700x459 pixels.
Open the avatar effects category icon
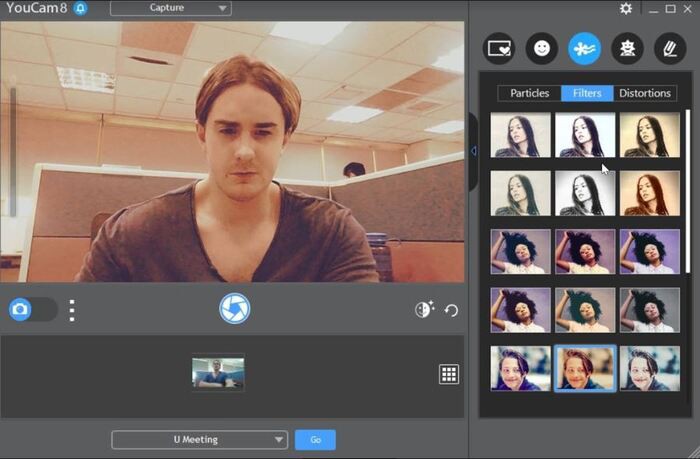(x=627, y=48)
